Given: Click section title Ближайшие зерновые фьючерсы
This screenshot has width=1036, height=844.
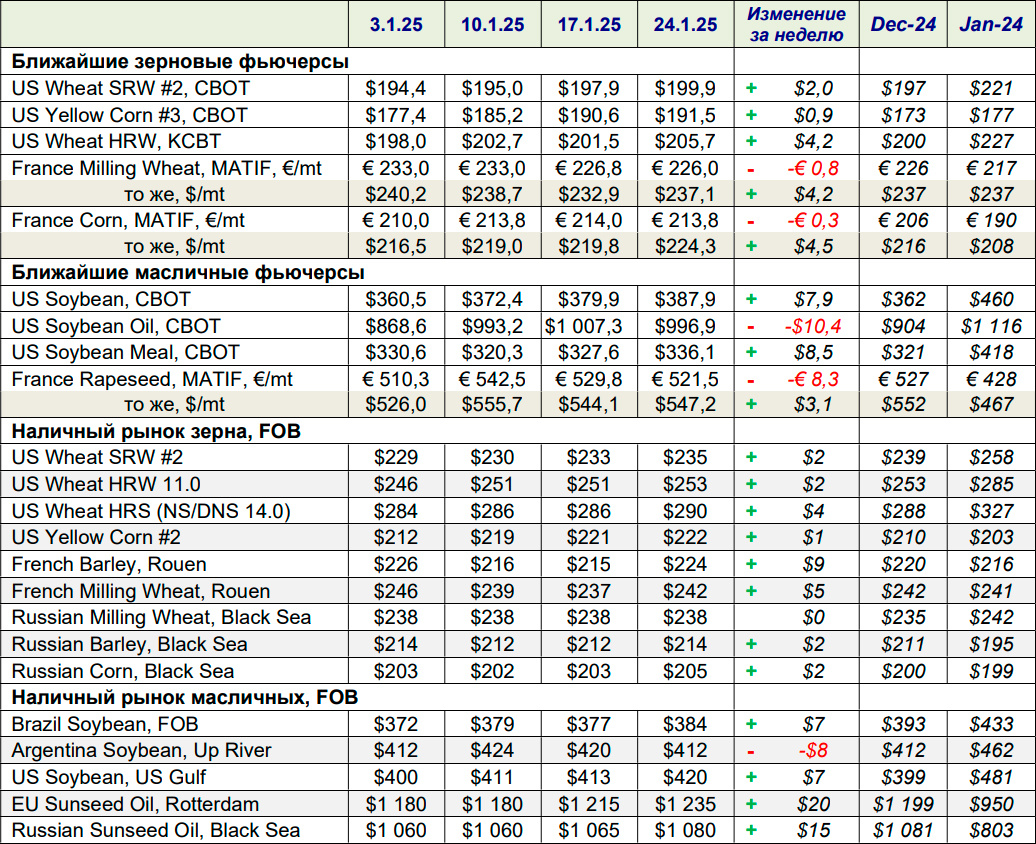Looking at the screenshot, I should coord(180,62).
